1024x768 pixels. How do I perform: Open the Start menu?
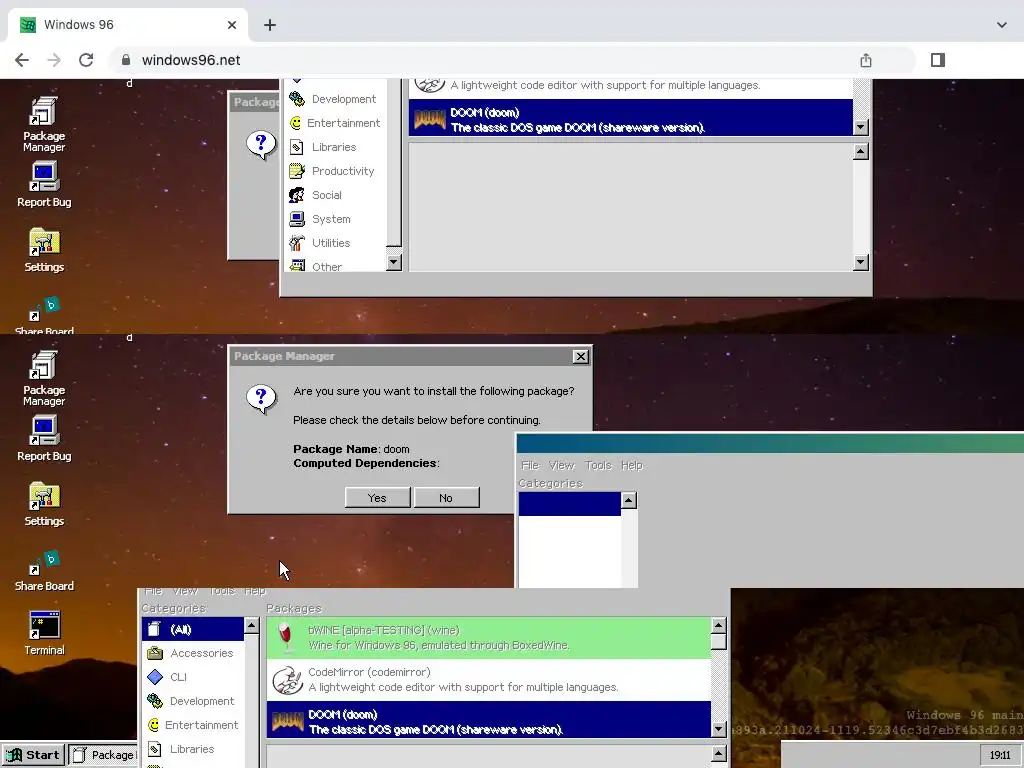(x=33, y=755)
